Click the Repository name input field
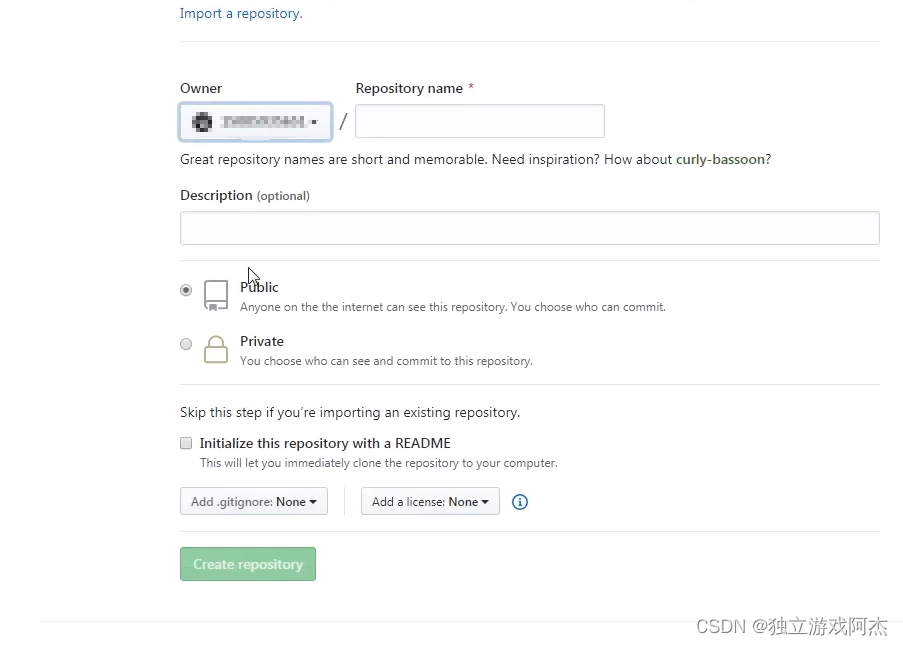The image size is (903, 645). pos(479,120)
